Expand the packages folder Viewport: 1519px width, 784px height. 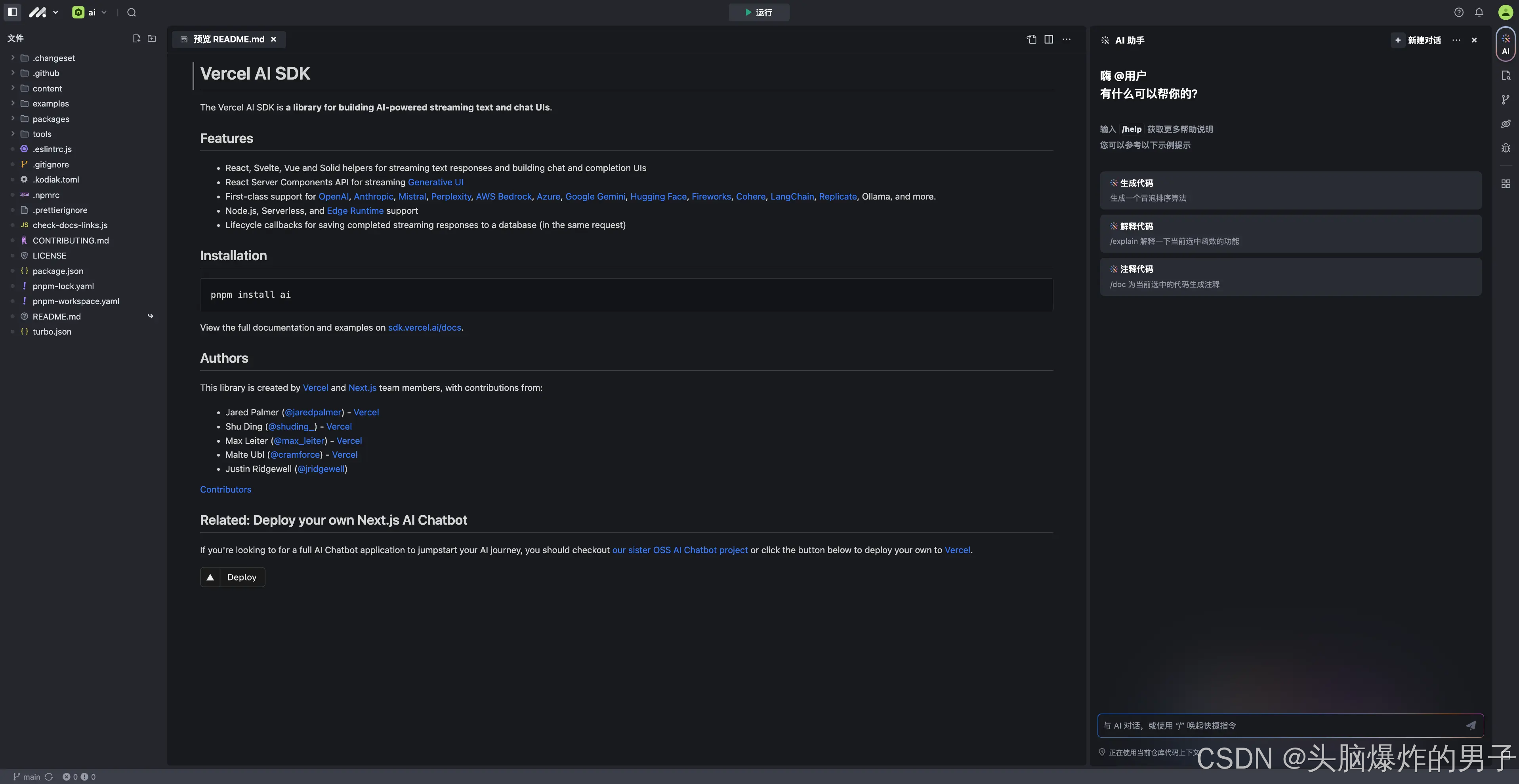(x=51, y=119)
